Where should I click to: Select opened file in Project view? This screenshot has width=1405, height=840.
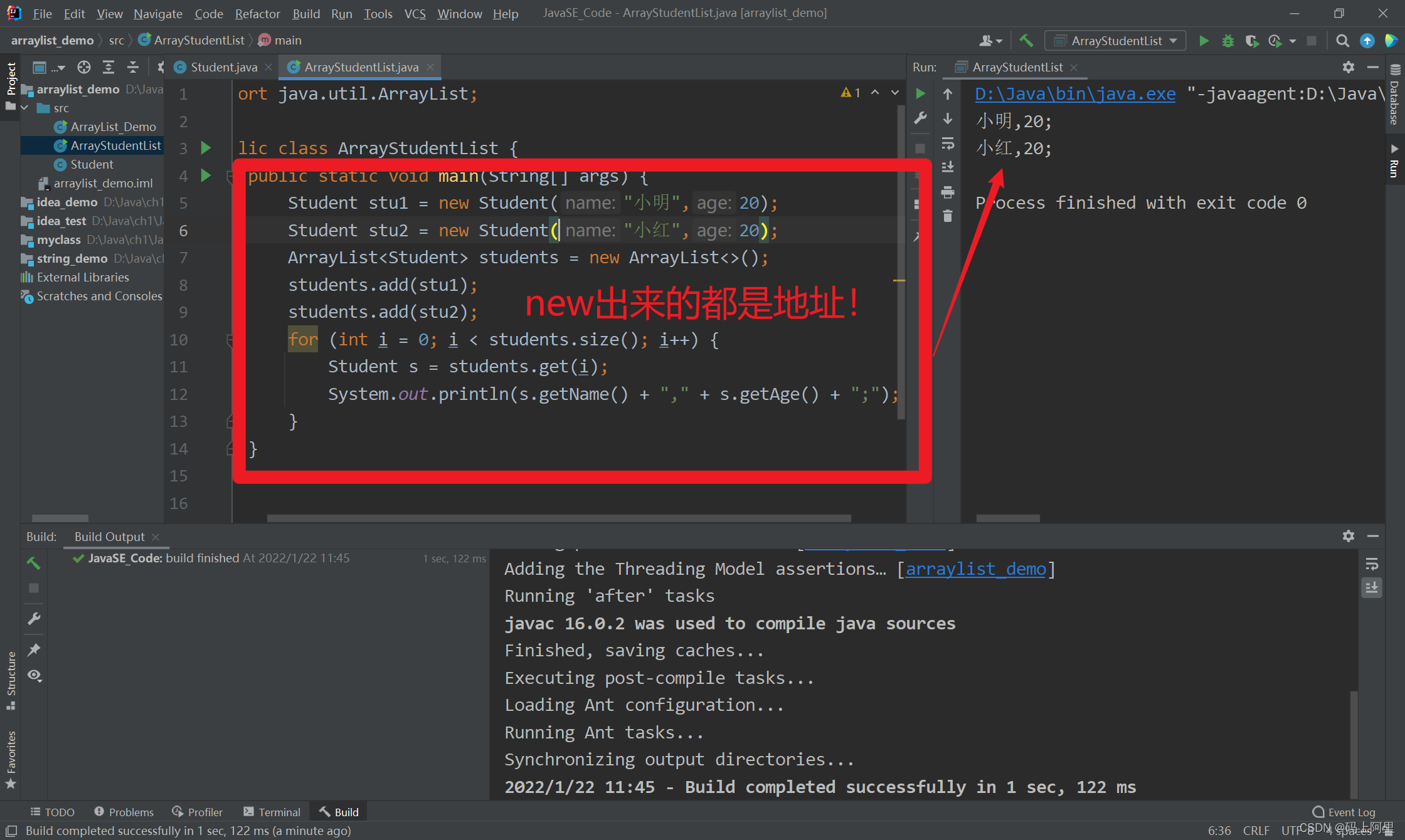pyautogui.click(x=84, y=67)
